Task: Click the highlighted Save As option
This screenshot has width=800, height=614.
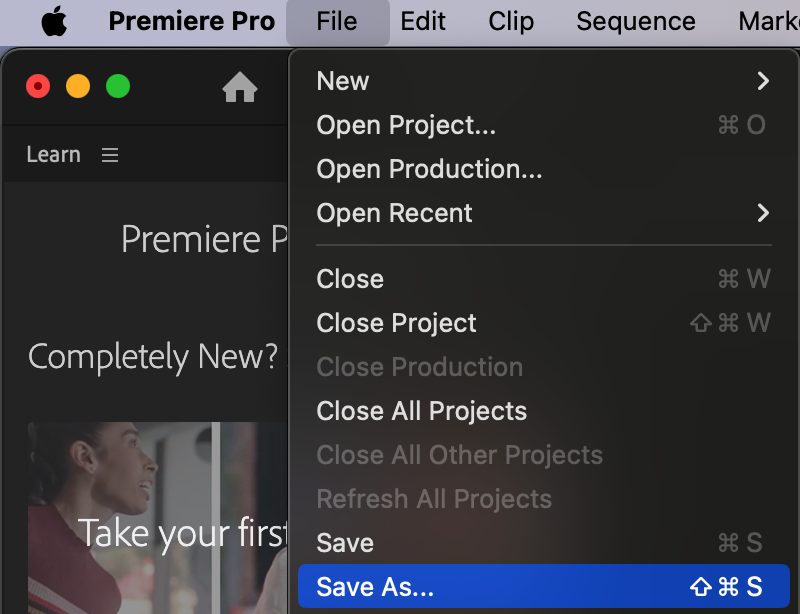Action: click(375, 587)
